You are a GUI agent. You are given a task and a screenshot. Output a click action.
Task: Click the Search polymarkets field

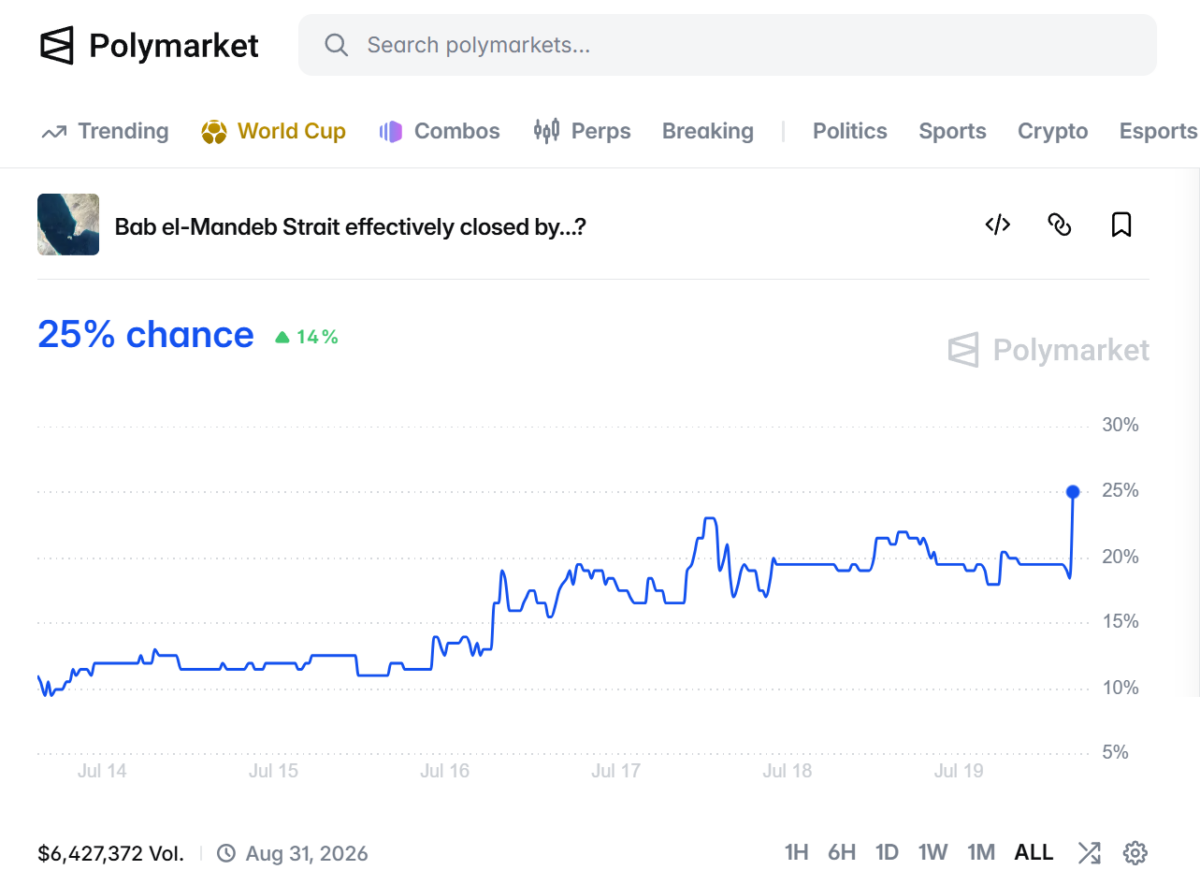point(727,45)
